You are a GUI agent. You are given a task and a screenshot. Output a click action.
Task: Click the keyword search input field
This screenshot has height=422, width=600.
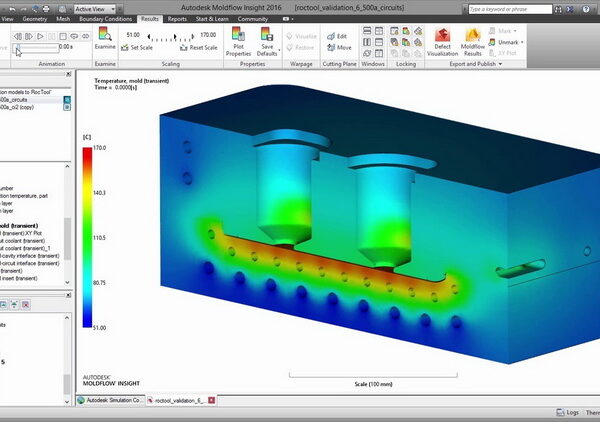[510, 9]
